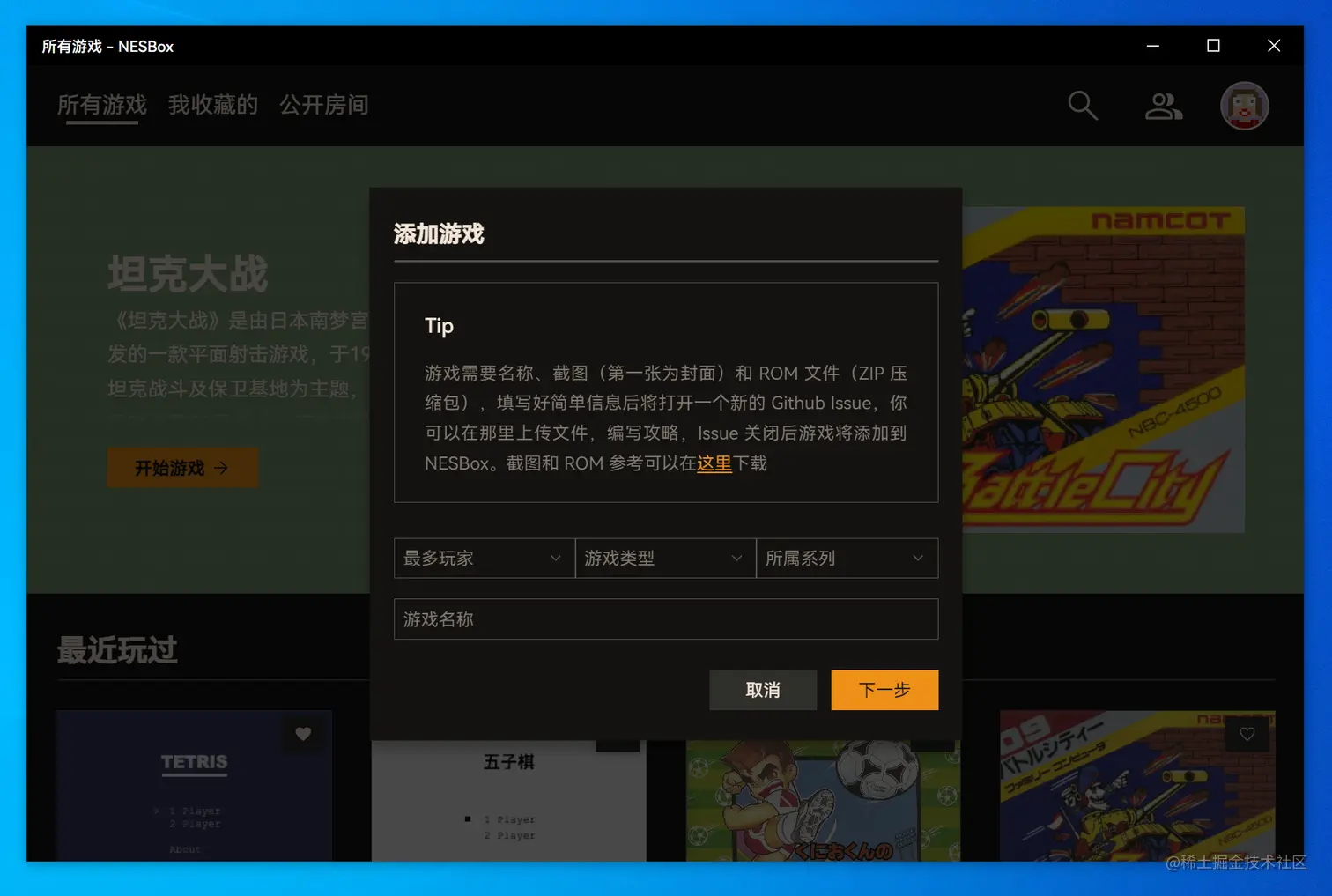The height and width of the screenshot is (896, 1332).
Task: Click the namcot Battle City banner cover
Action: click(1103, 369)
